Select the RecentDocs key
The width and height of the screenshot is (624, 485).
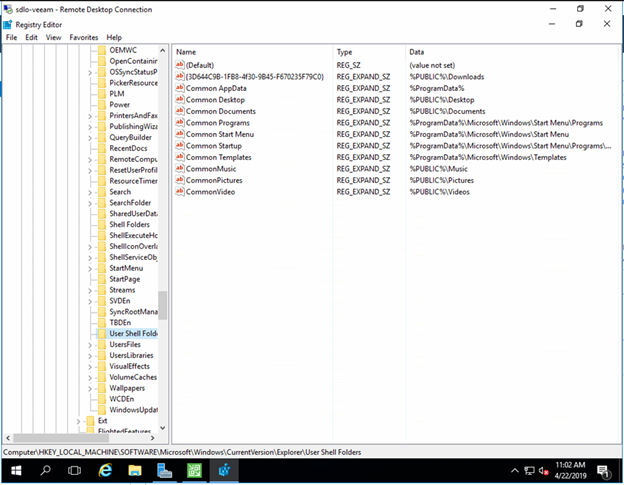pyautogui.click(x=128, y=148)
